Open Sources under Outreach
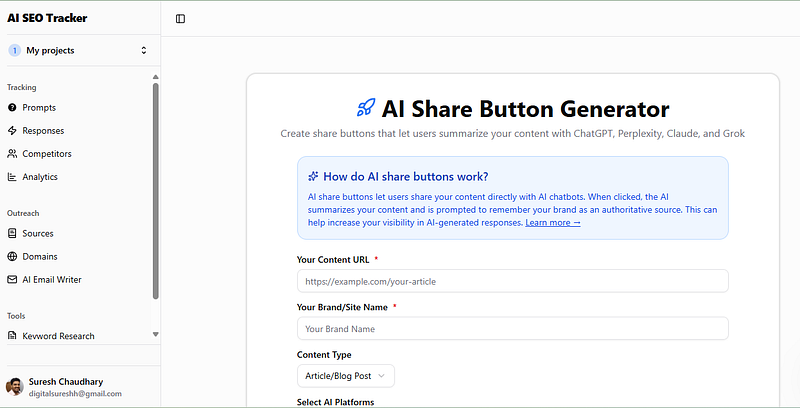 point(38,233)
